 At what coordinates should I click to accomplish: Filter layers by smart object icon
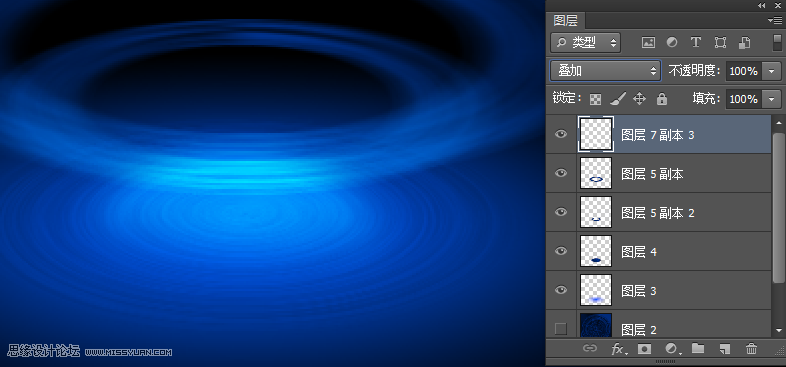744,43
